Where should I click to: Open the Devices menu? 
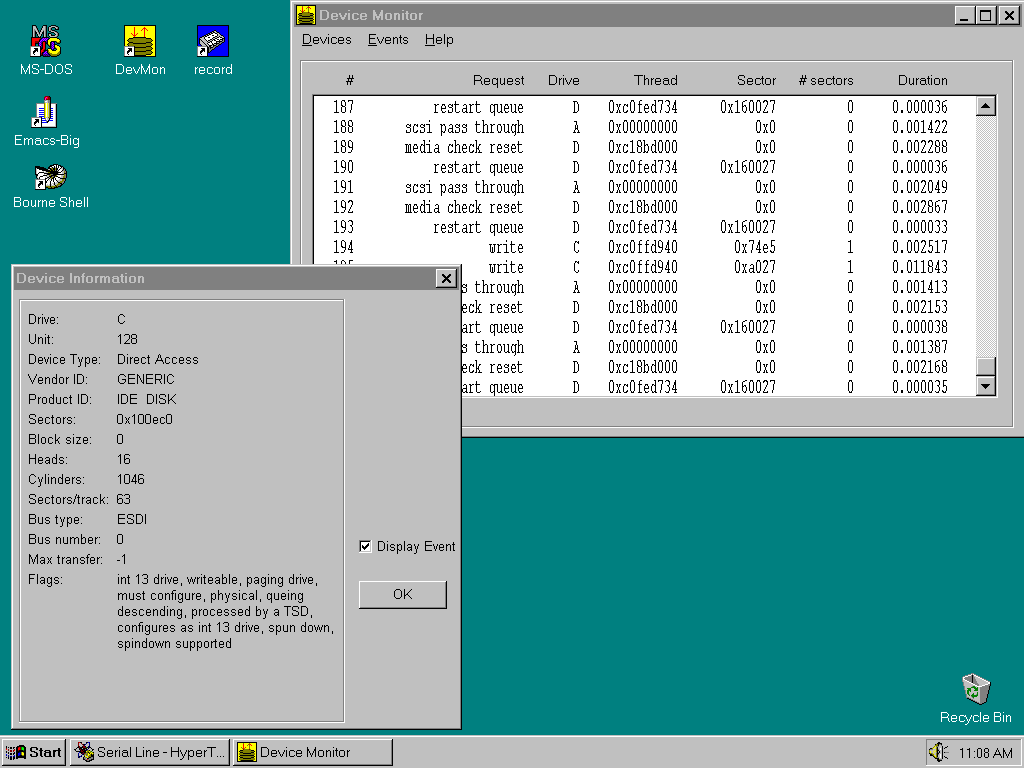click(326, 40)
